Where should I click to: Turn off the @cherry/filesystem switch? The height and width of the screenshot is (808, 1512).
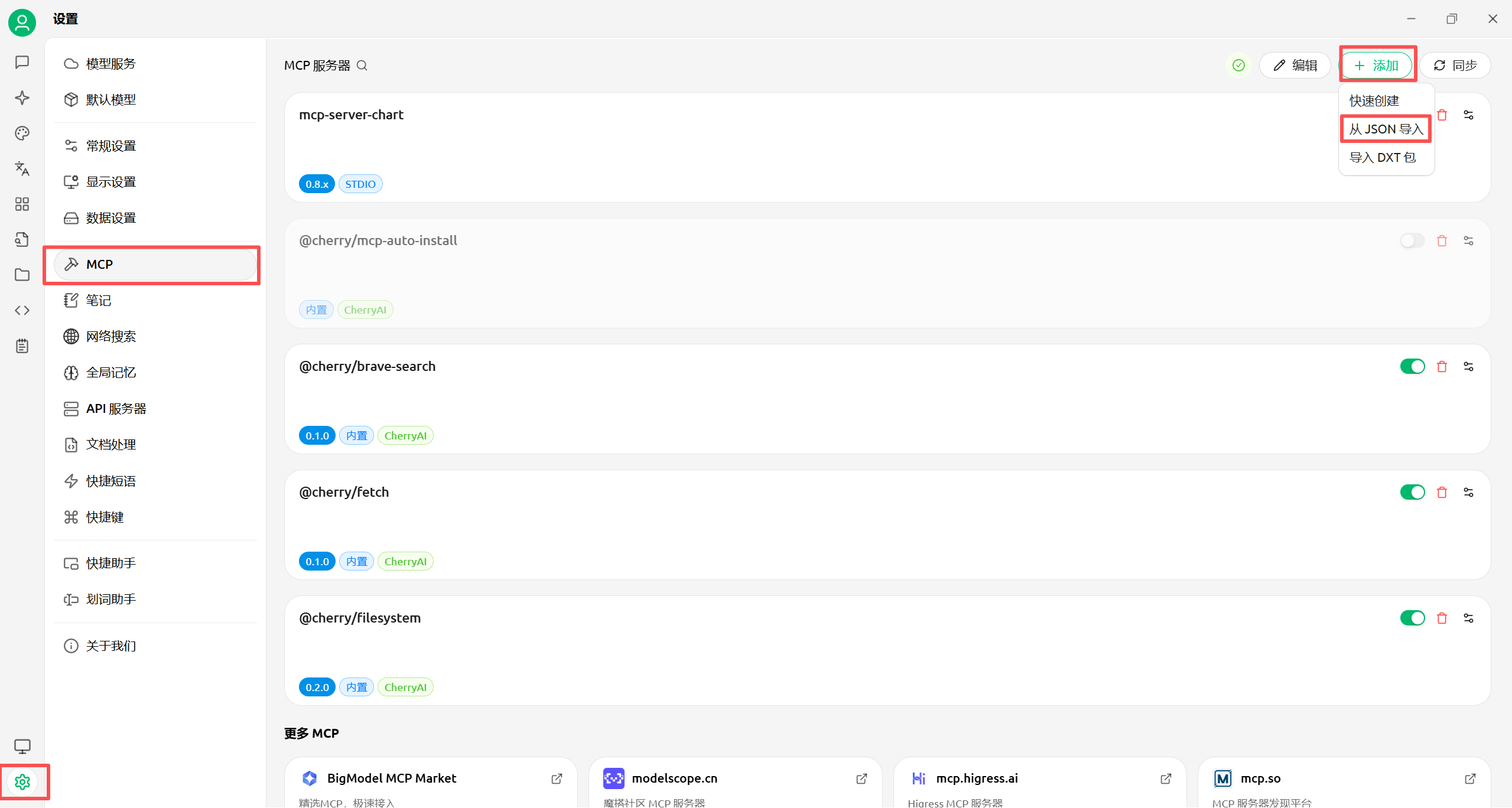click(1412, 618)
